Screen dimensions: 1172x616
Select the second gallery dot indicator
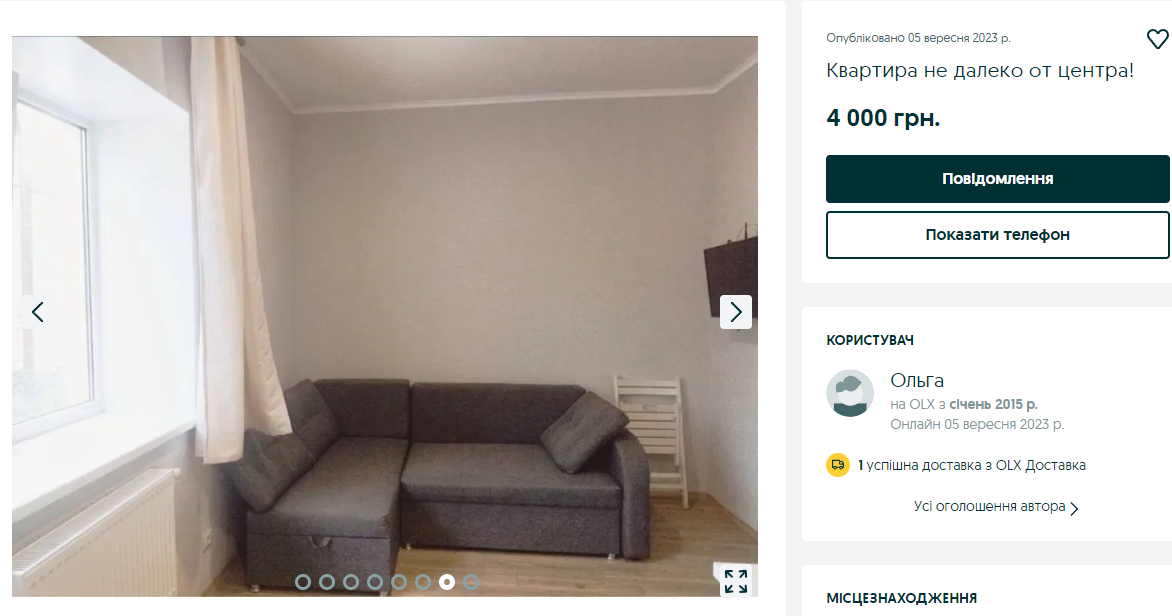click(327, 582)
